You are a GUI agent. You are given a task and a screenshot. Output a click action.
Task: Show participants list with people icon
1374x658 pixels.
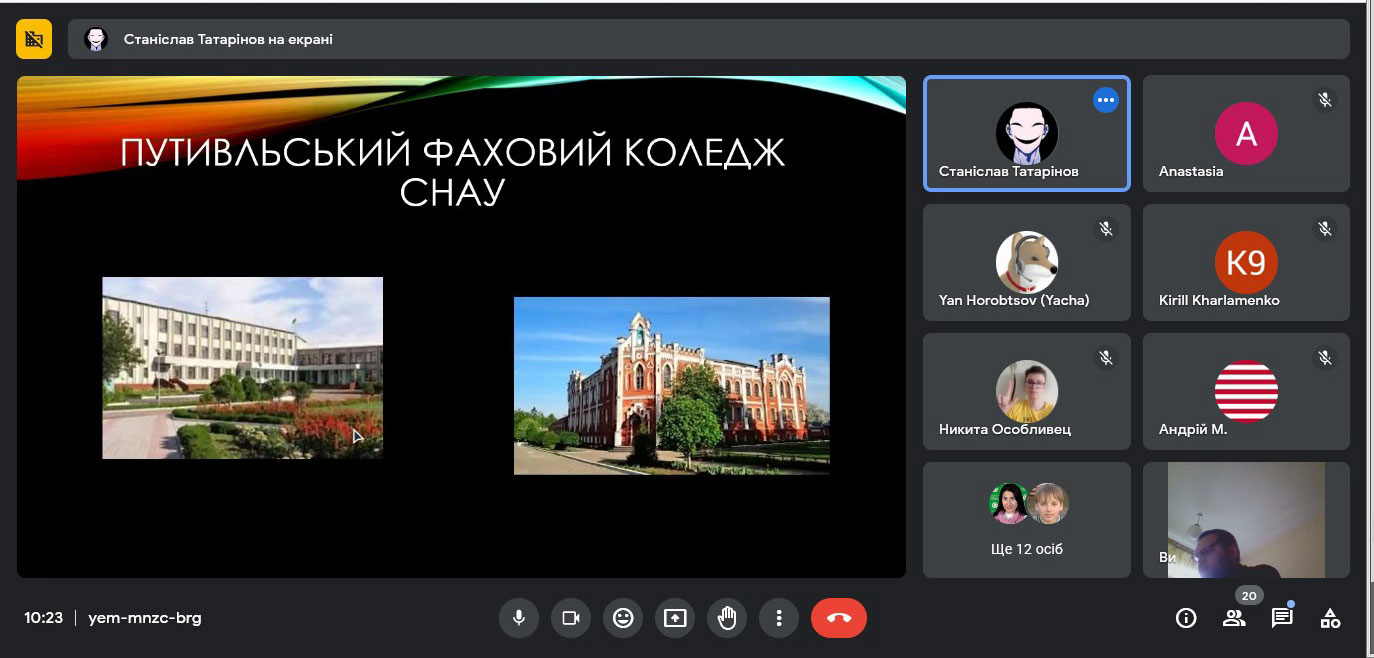point(1234,618)
